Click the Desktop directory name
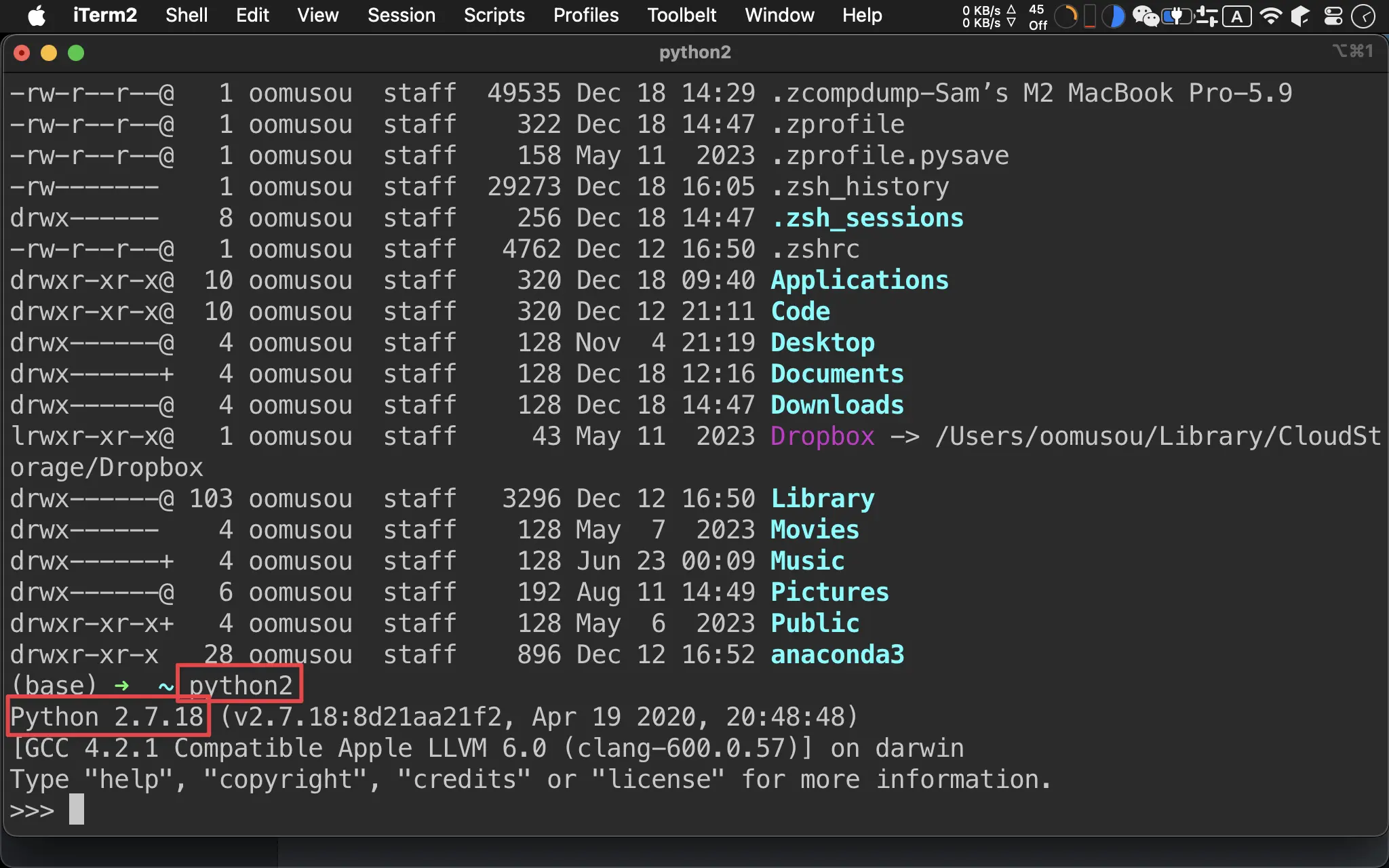The image size is (1389, 868). coord(823,343)
